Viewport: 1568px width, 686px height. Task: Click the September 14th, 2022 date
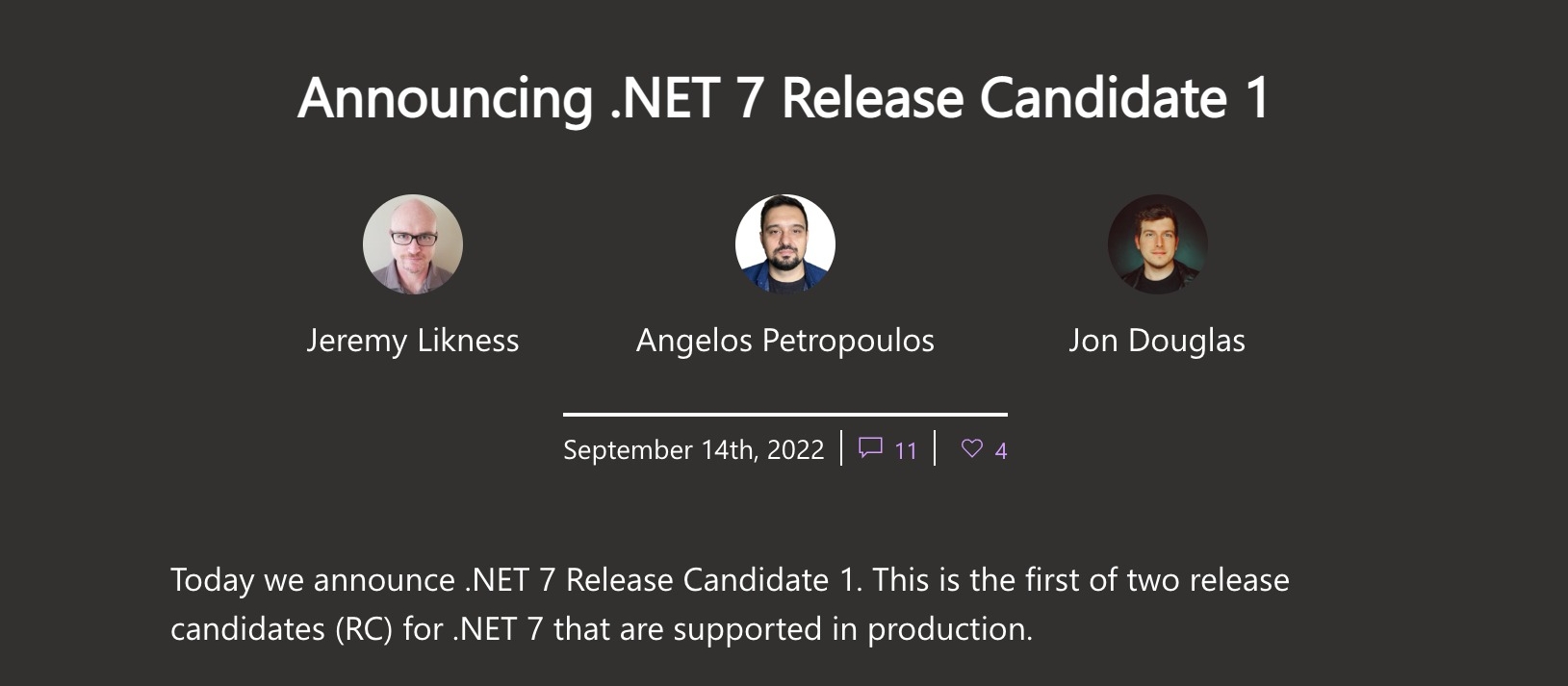point(694,450)
